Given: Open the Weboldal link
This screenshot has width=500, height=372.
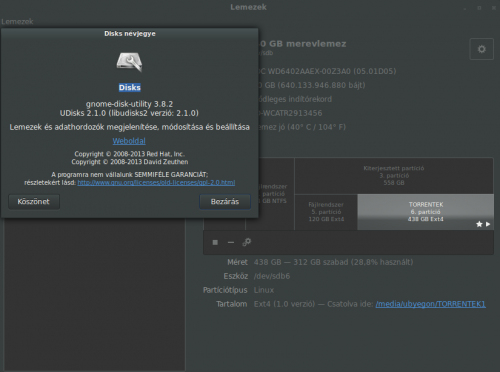Looking at the screenshot, I should 129,141.
